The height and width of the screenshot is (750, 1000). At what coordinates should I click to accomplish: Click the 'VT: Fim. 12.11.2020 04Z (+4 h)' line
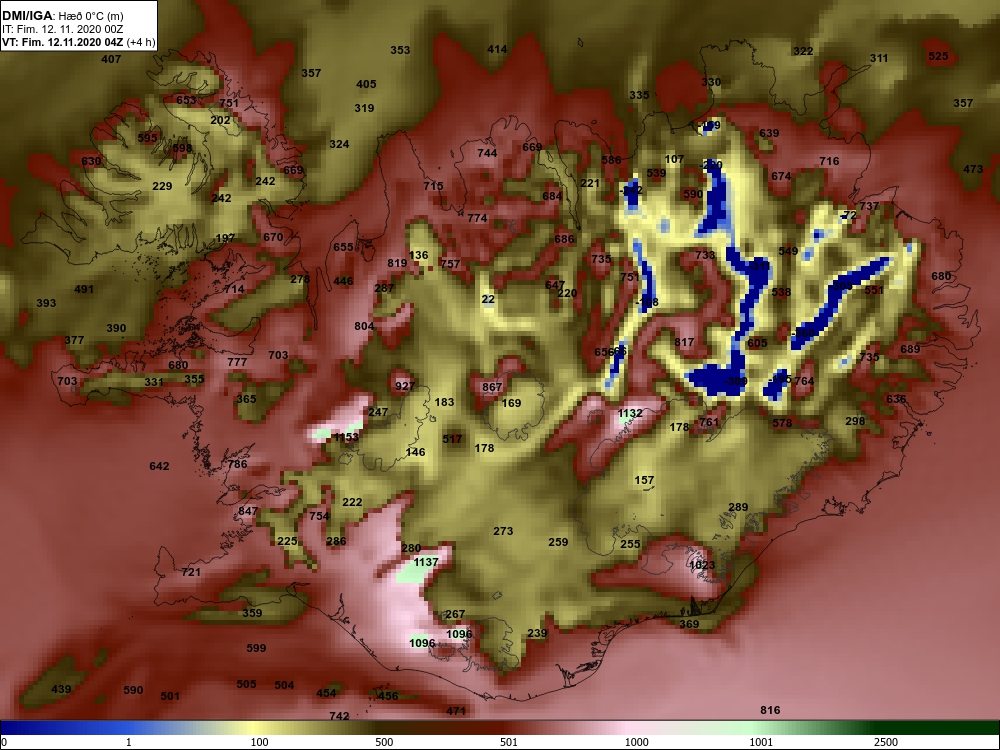[x=78, y=43]
